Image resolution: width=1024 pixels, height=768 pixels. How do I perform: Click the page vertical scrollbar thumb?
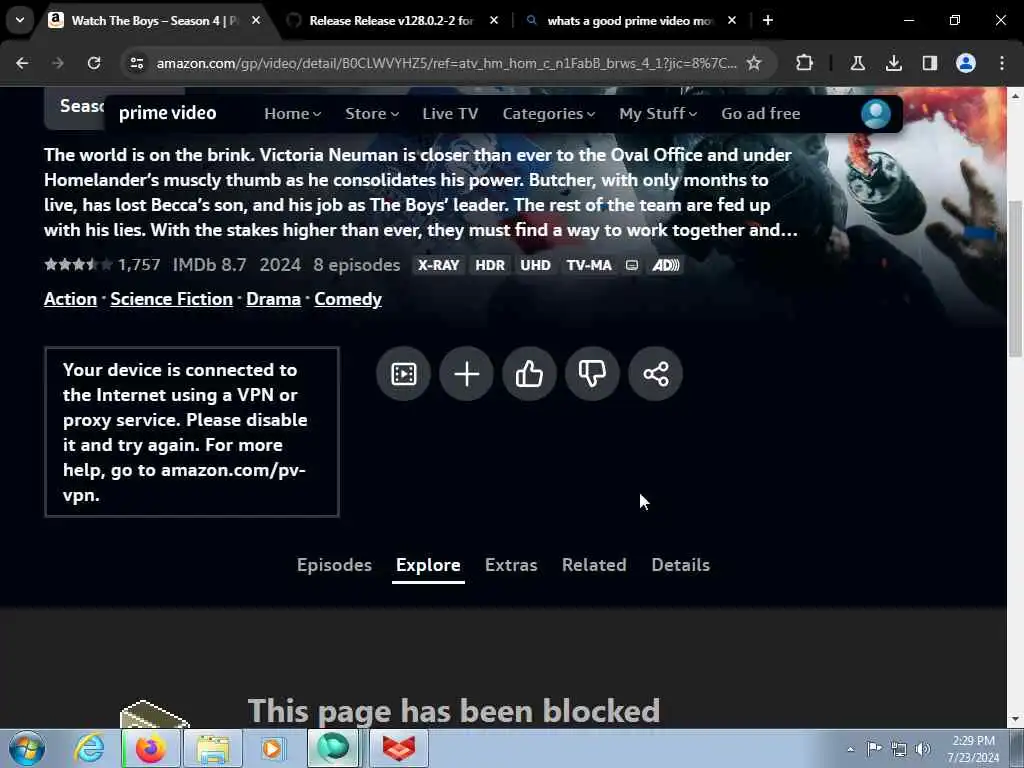(1015, 278)
